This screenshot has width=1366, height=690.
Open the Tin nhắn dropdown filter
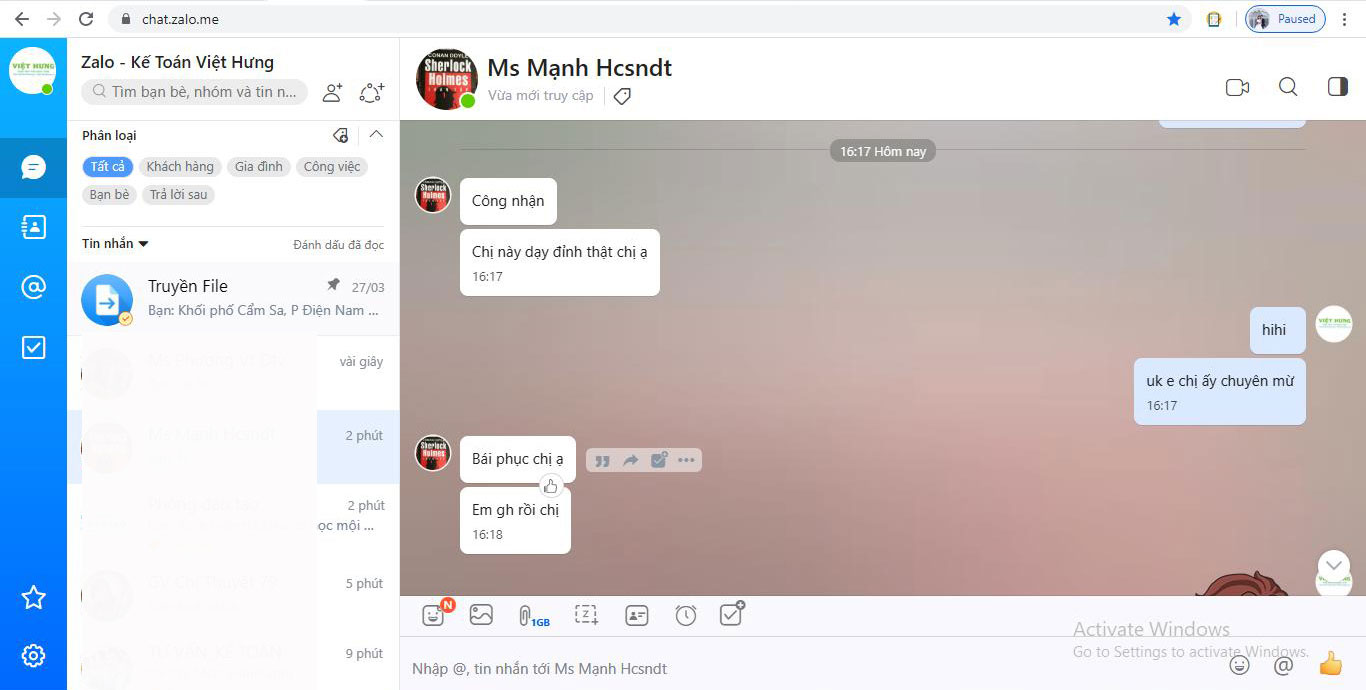point(115,244)
